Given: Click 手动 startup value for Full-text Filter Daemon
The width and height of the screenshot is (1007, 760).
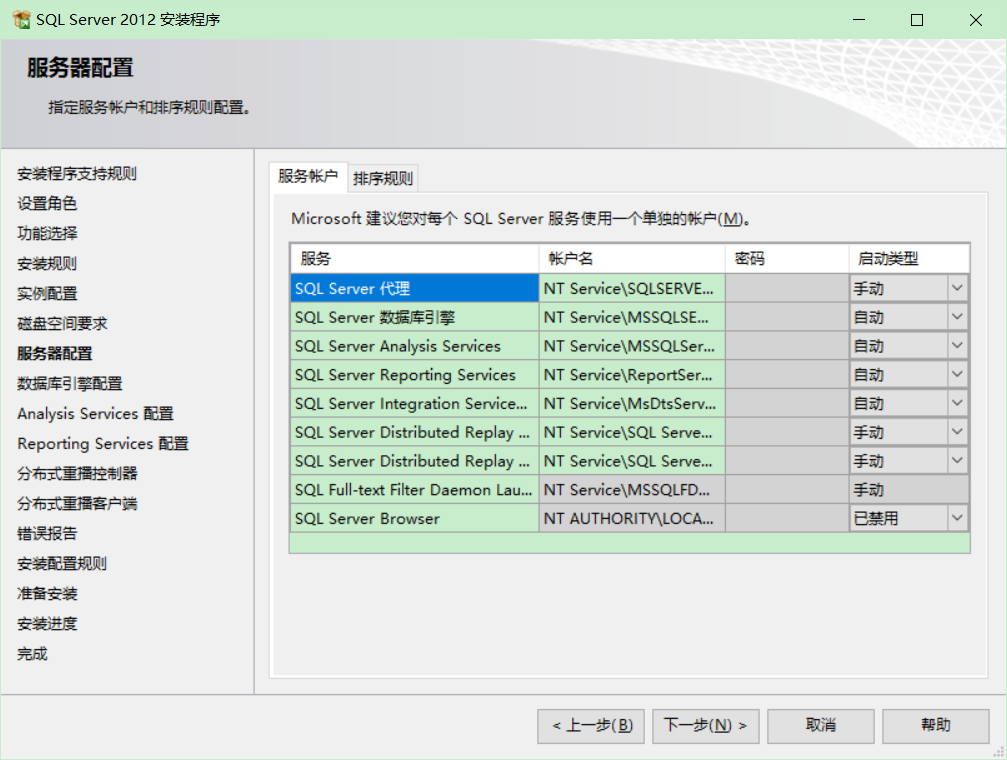Looking at the screenshot, I should point(909,490).
